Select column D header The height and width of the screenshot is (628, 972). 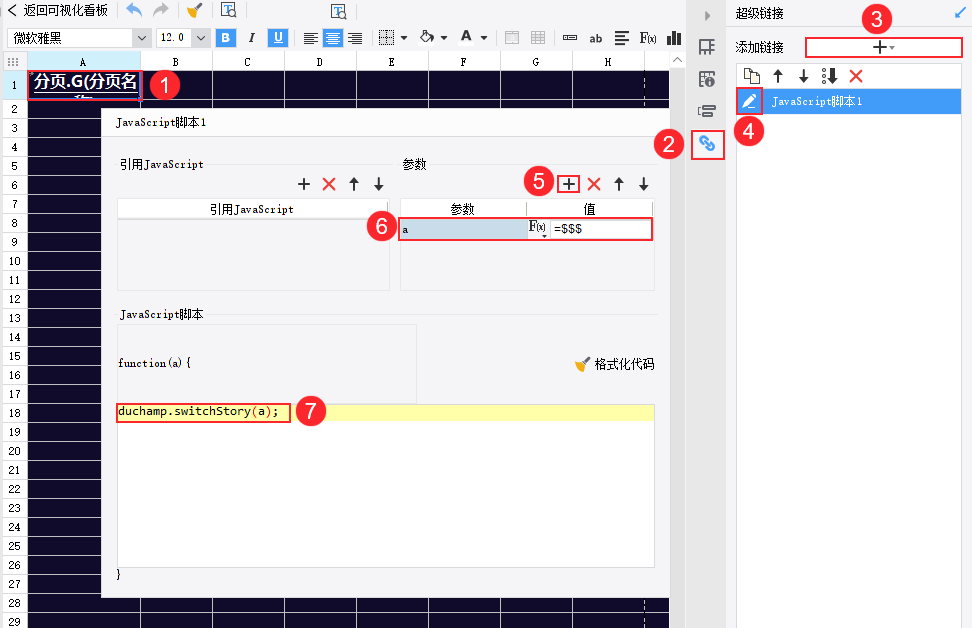320,61
